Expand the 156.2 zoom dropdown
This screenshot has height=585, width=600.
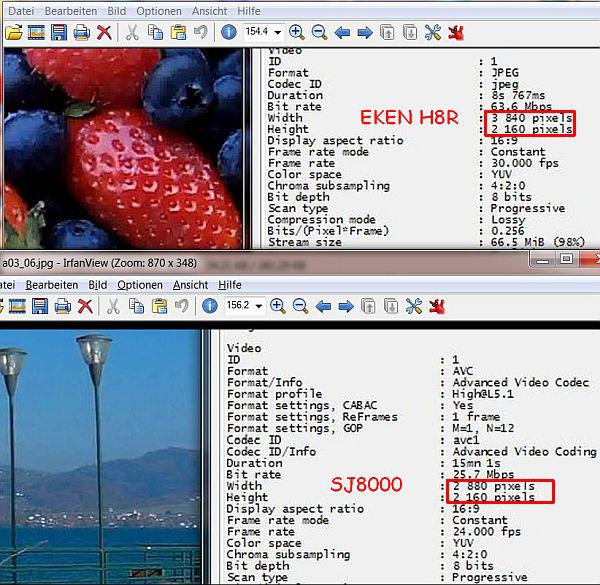[259, 306]
